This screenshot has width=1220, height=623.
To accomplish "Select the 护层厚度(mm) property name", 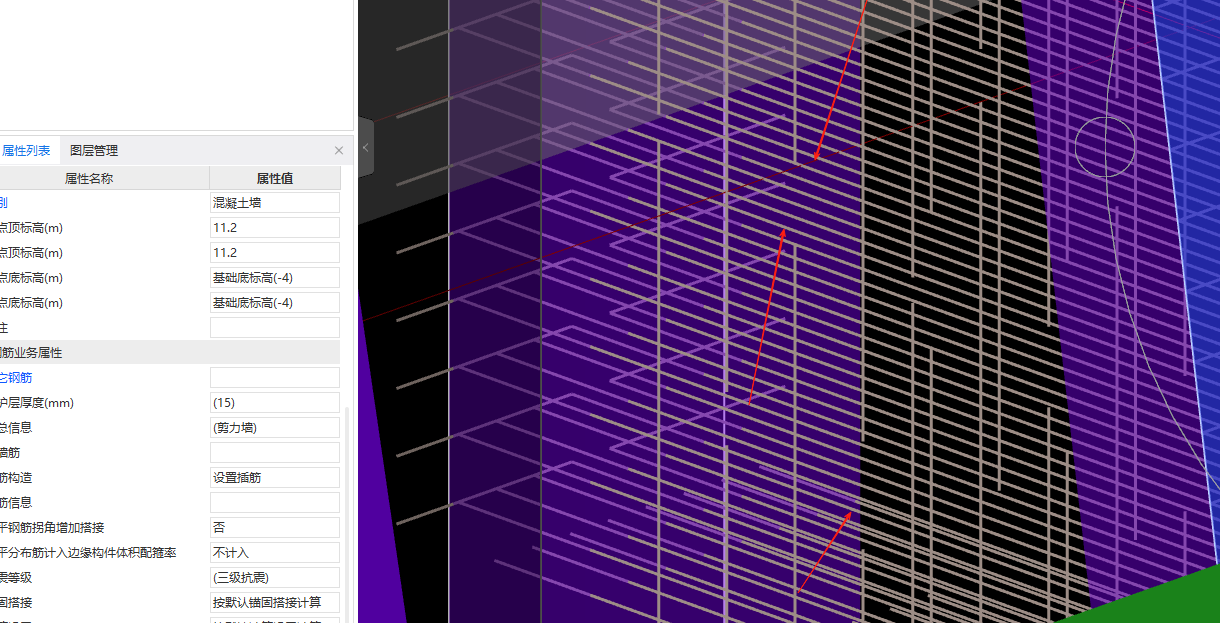I will [37, 402].
